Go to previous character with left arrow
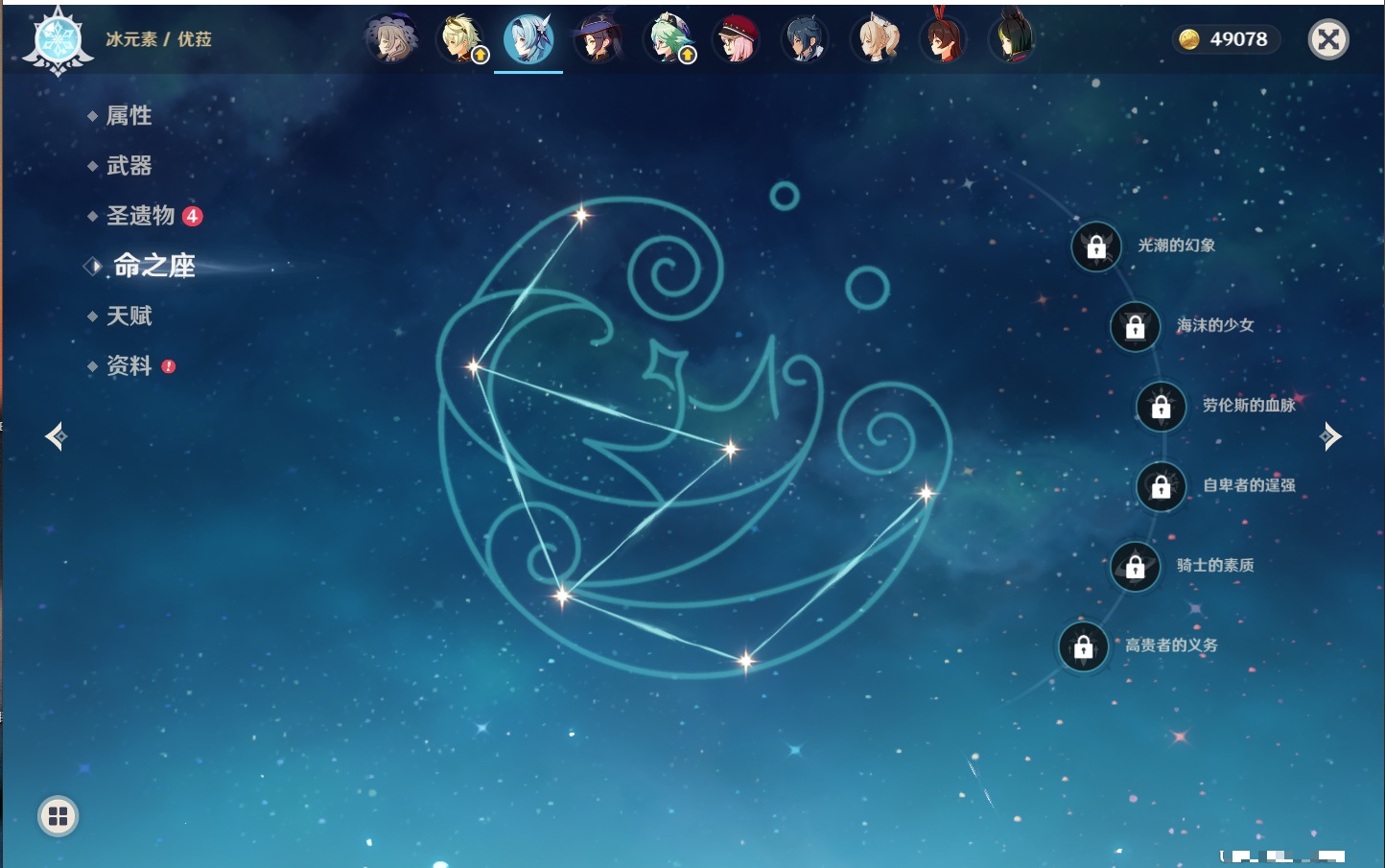The image size is (1385, 868). pyautogui.click(x=56, y=436)
